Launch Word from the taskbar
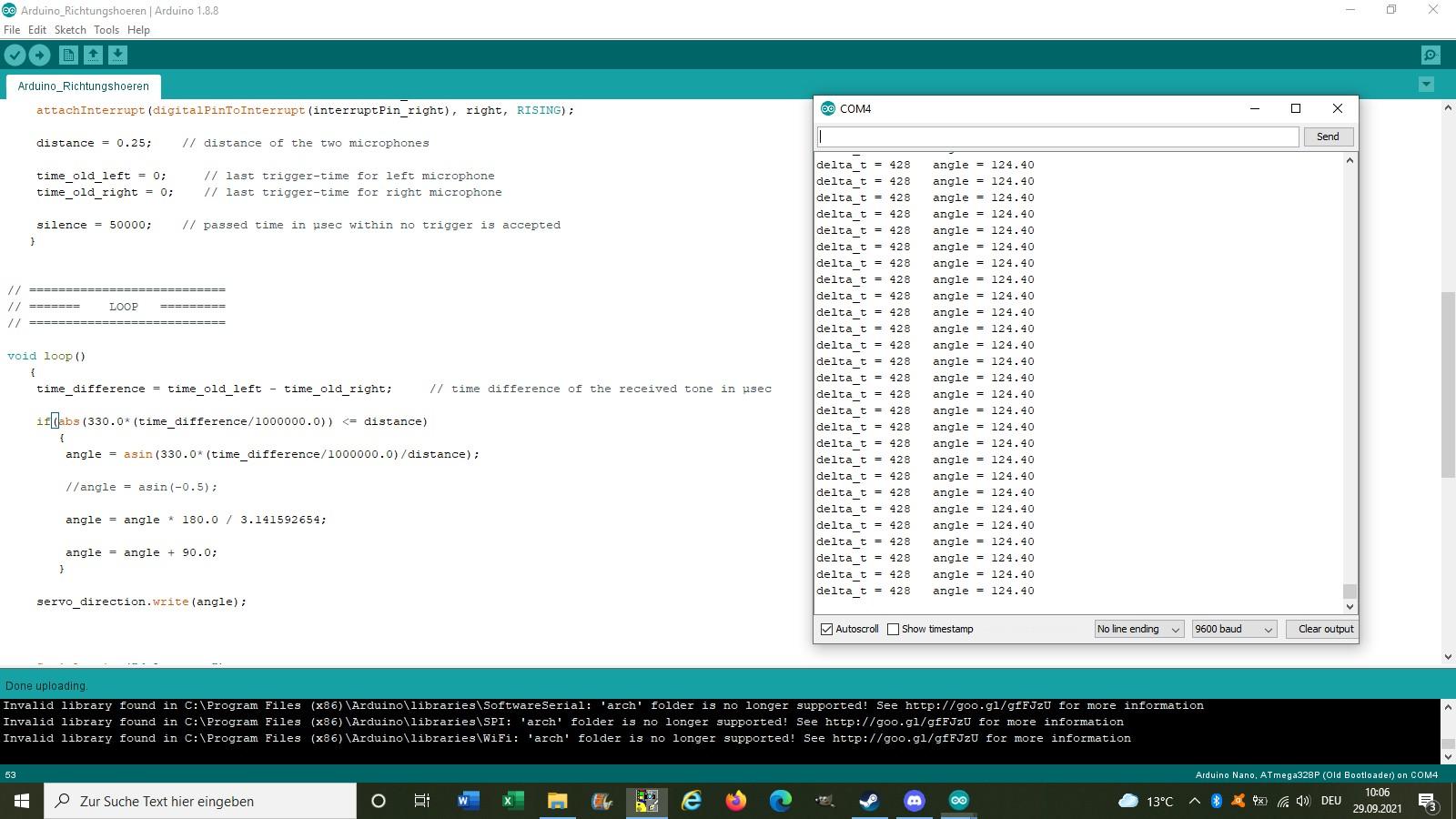Viewport: 1456px width, 819px height. (x=468, y=801)
